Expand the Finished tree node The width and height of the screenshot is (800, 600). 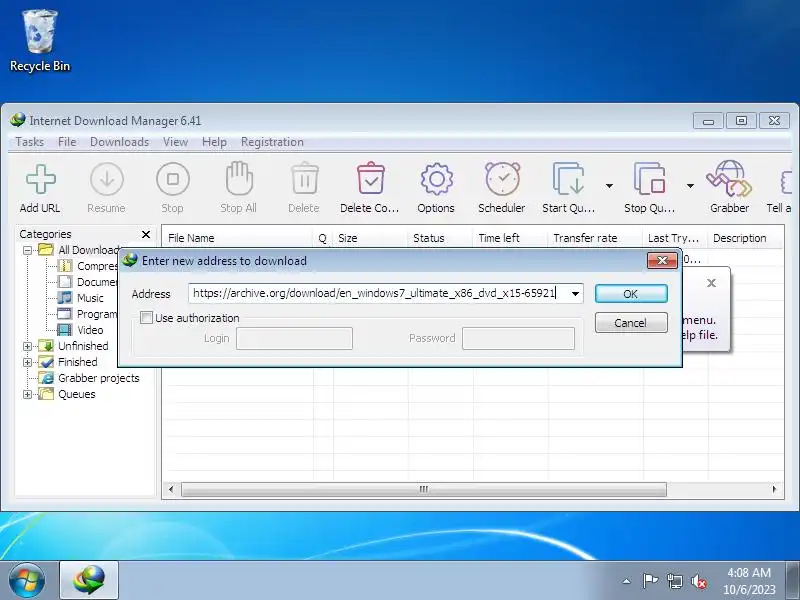28,362
